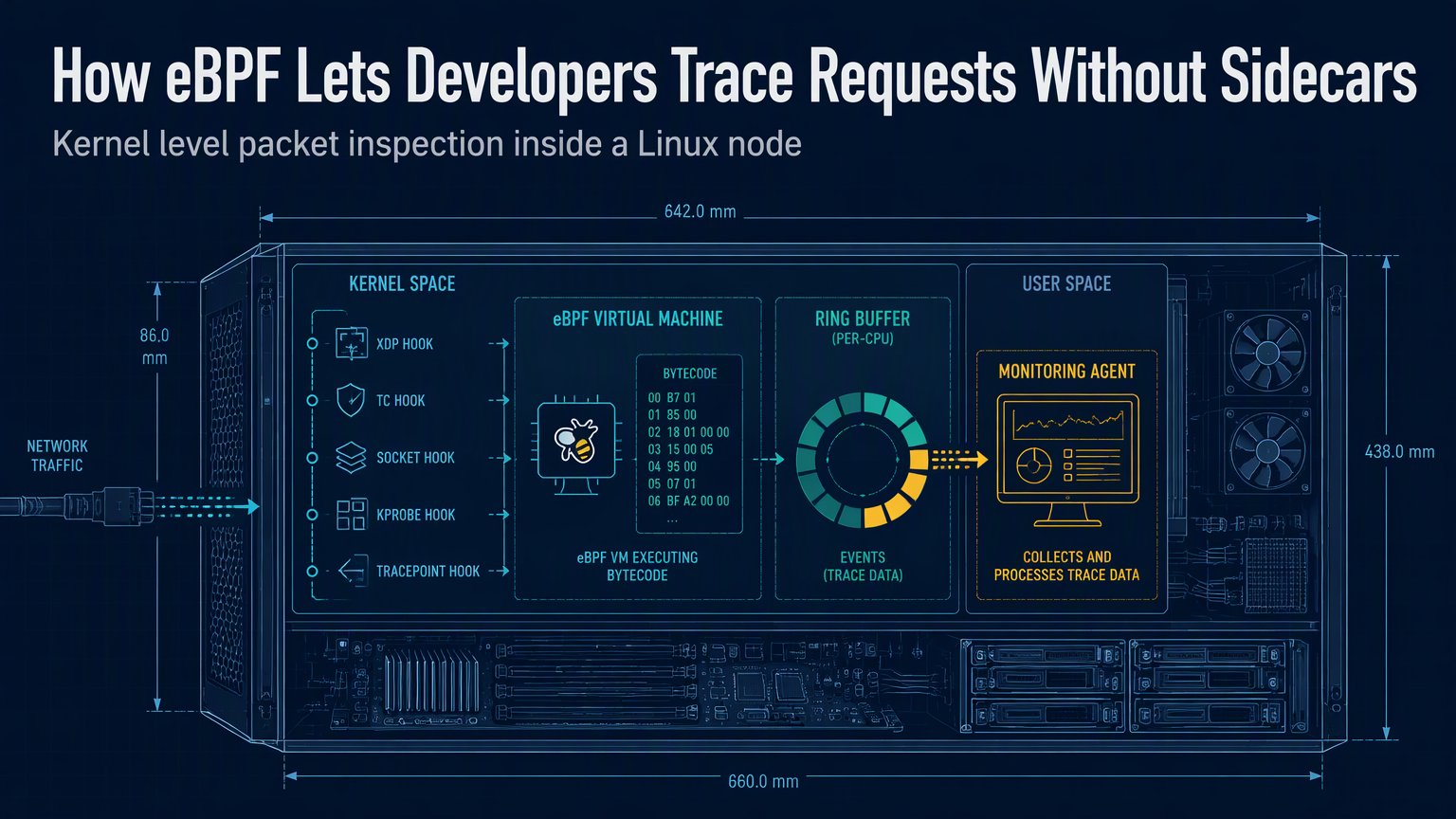
Task: Click the "SOCKET HOOK" label
Action: coord(415,458)
